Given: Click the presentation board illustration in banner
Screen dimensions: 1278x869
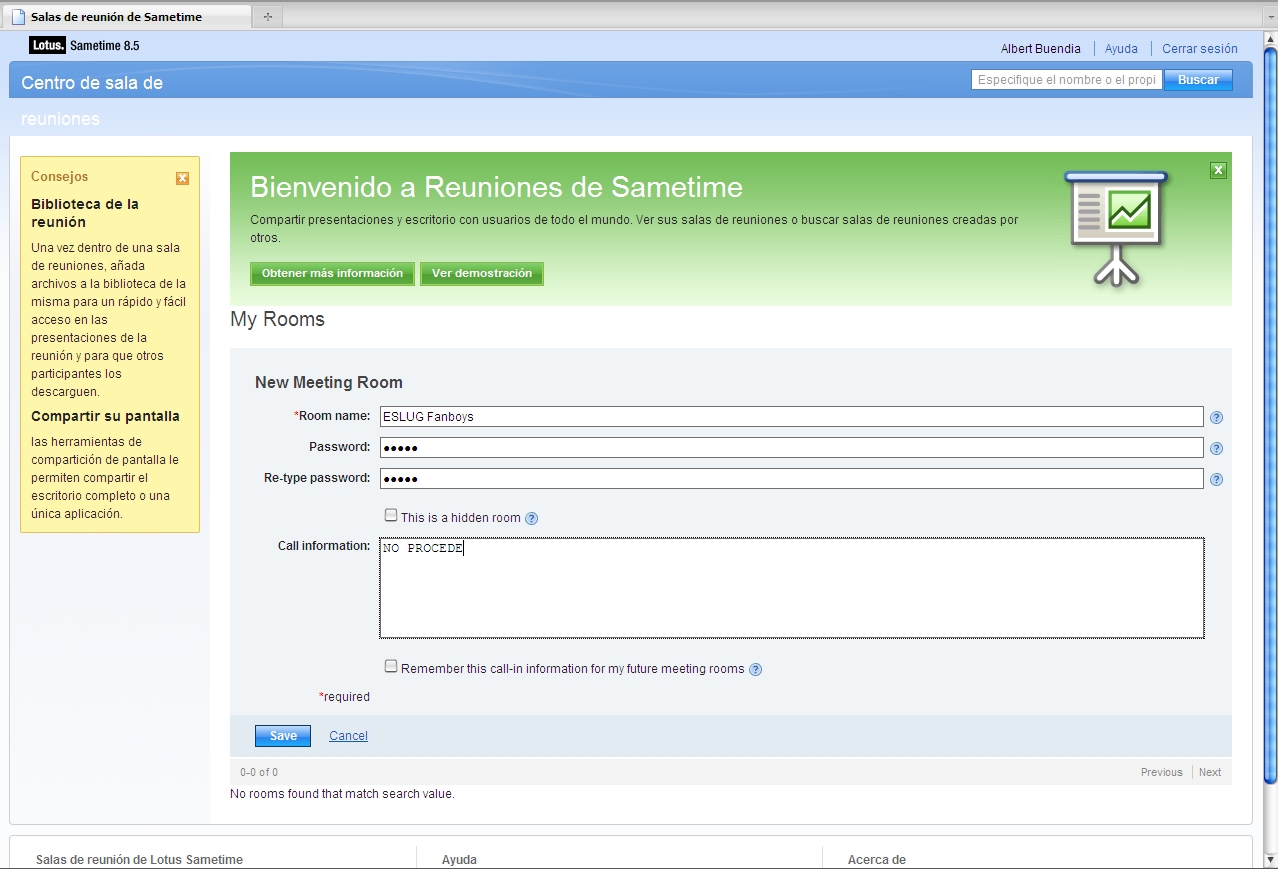Looking at the screenshot, I should [1115, 228].
